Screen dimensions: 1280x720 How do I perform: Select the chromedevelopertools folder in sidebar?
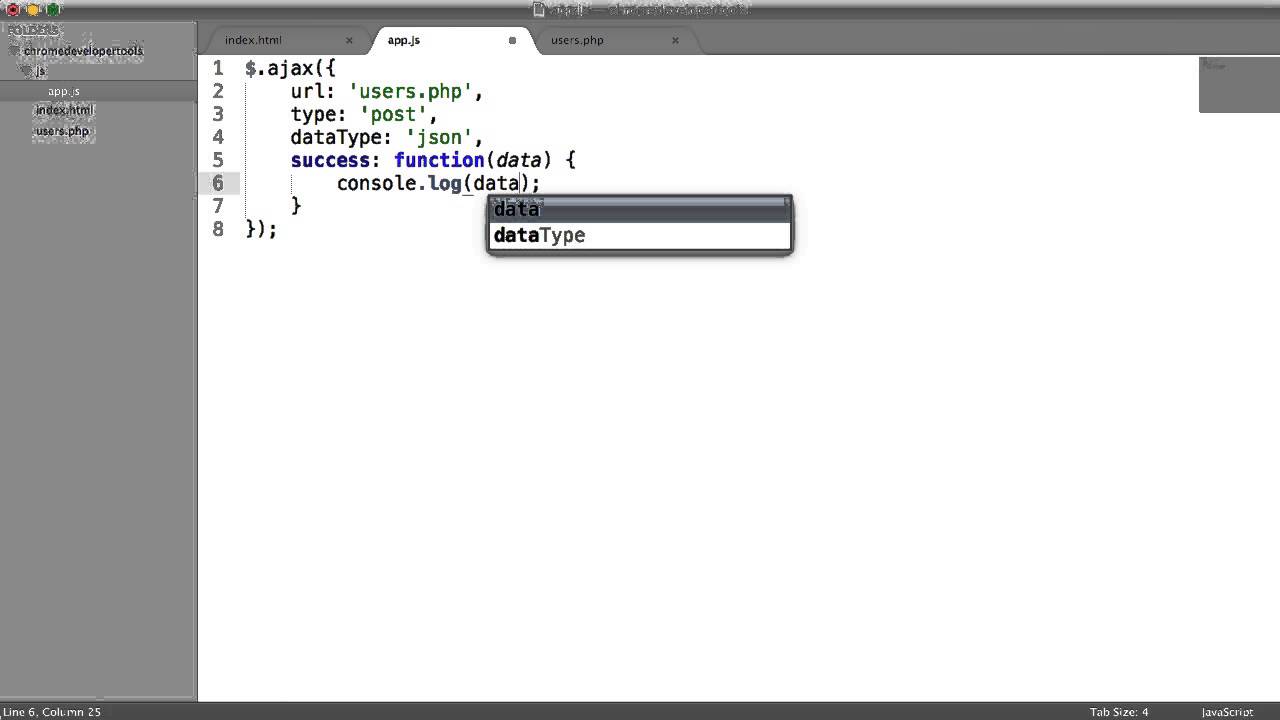(84, 51)
